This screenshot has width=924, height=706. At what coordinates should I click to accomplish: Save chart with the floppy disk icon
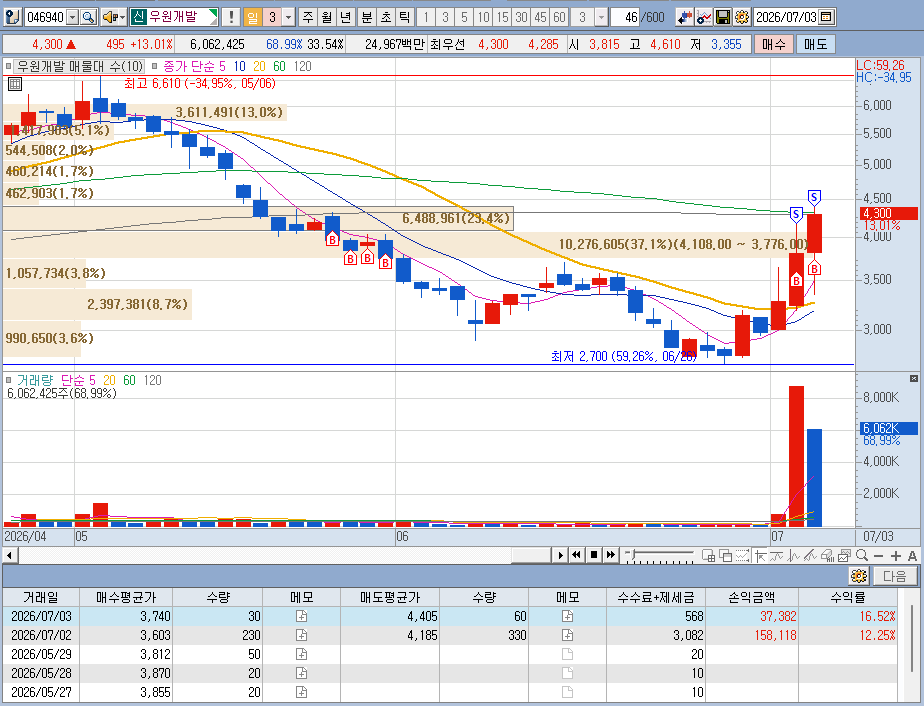click(x=722, y=17)
